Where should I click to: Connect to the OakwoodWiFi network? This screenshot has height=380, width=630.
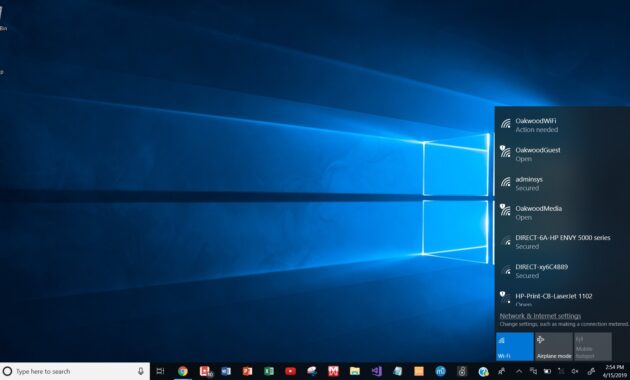[x=562, y=125]
